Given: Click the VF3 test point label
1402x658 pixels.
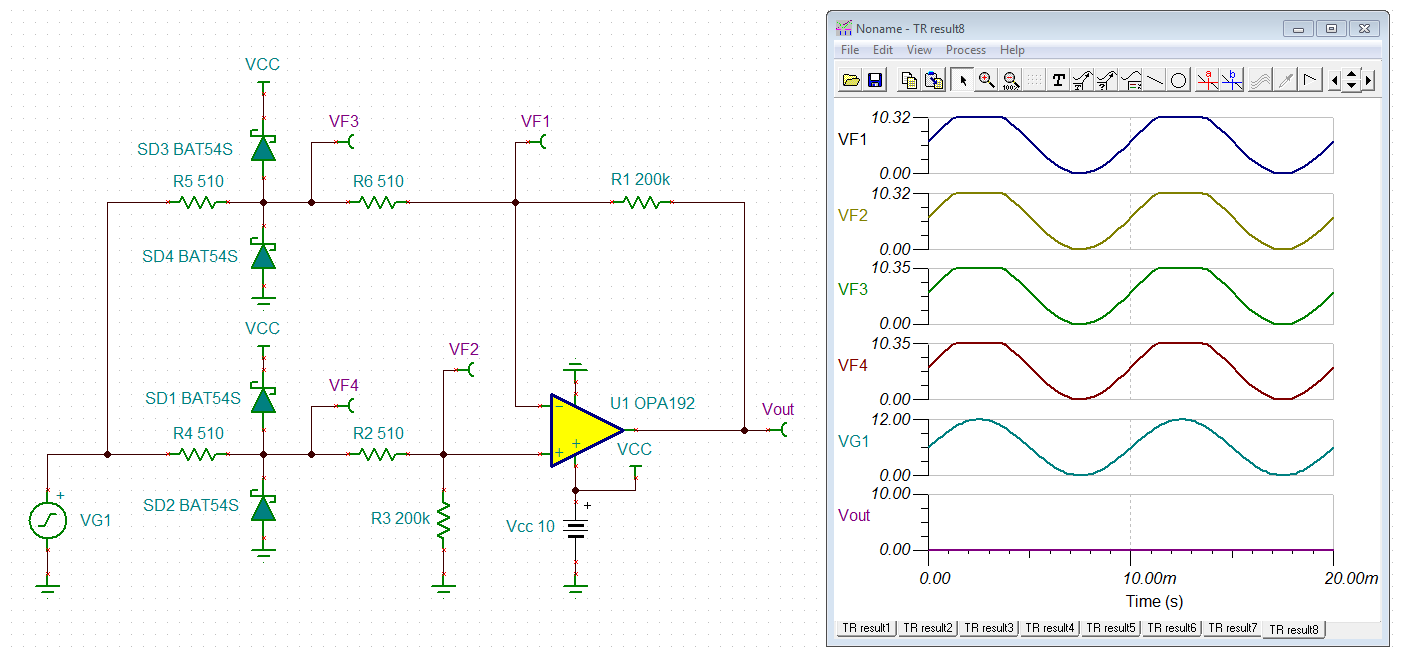Looking at the screenshot, I should click(x=344, y=121).
